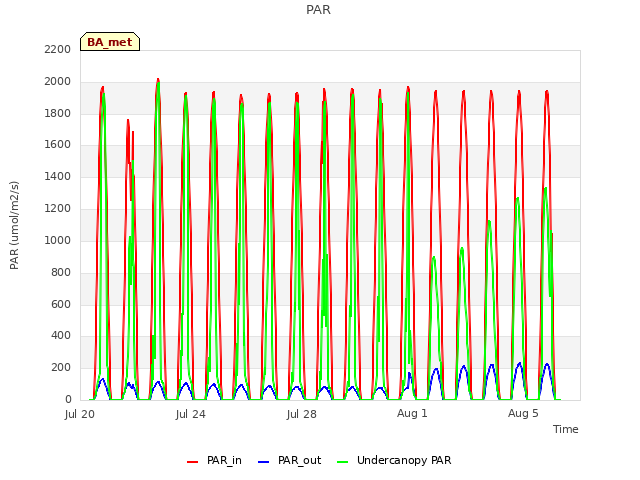Click the 1600 y-axis tick label
Viewport: 640px width, 480px height.
point(58,144)
